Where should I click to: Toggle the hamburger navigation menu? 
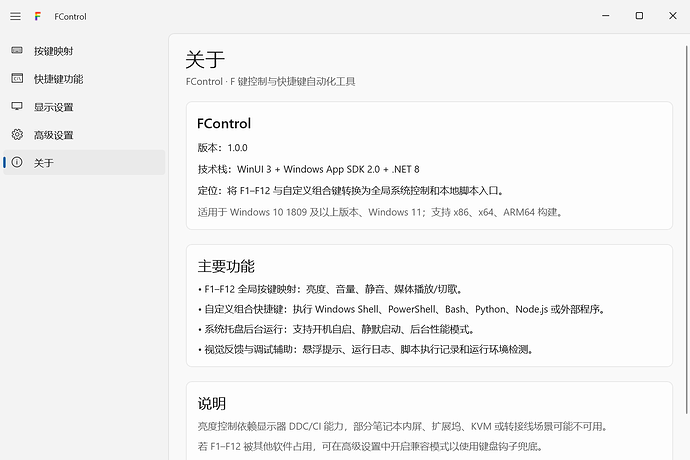coord(15,16)
